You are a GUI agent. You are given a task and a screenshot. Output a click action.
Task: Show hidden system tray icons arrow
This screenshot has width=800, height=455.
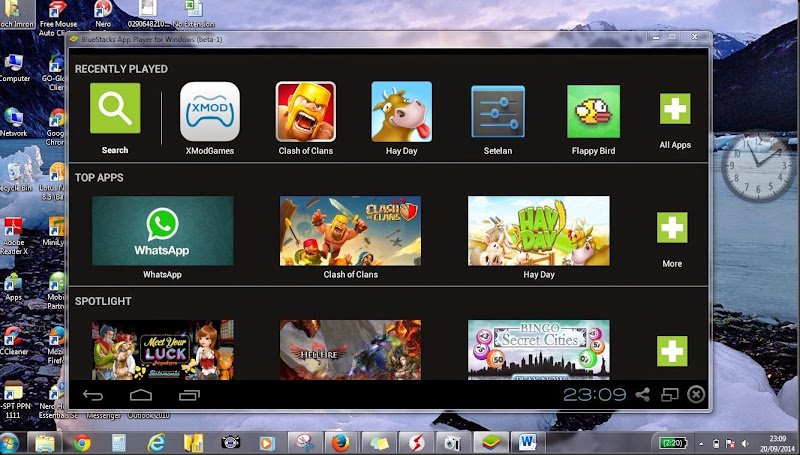[x=701, y=444]
